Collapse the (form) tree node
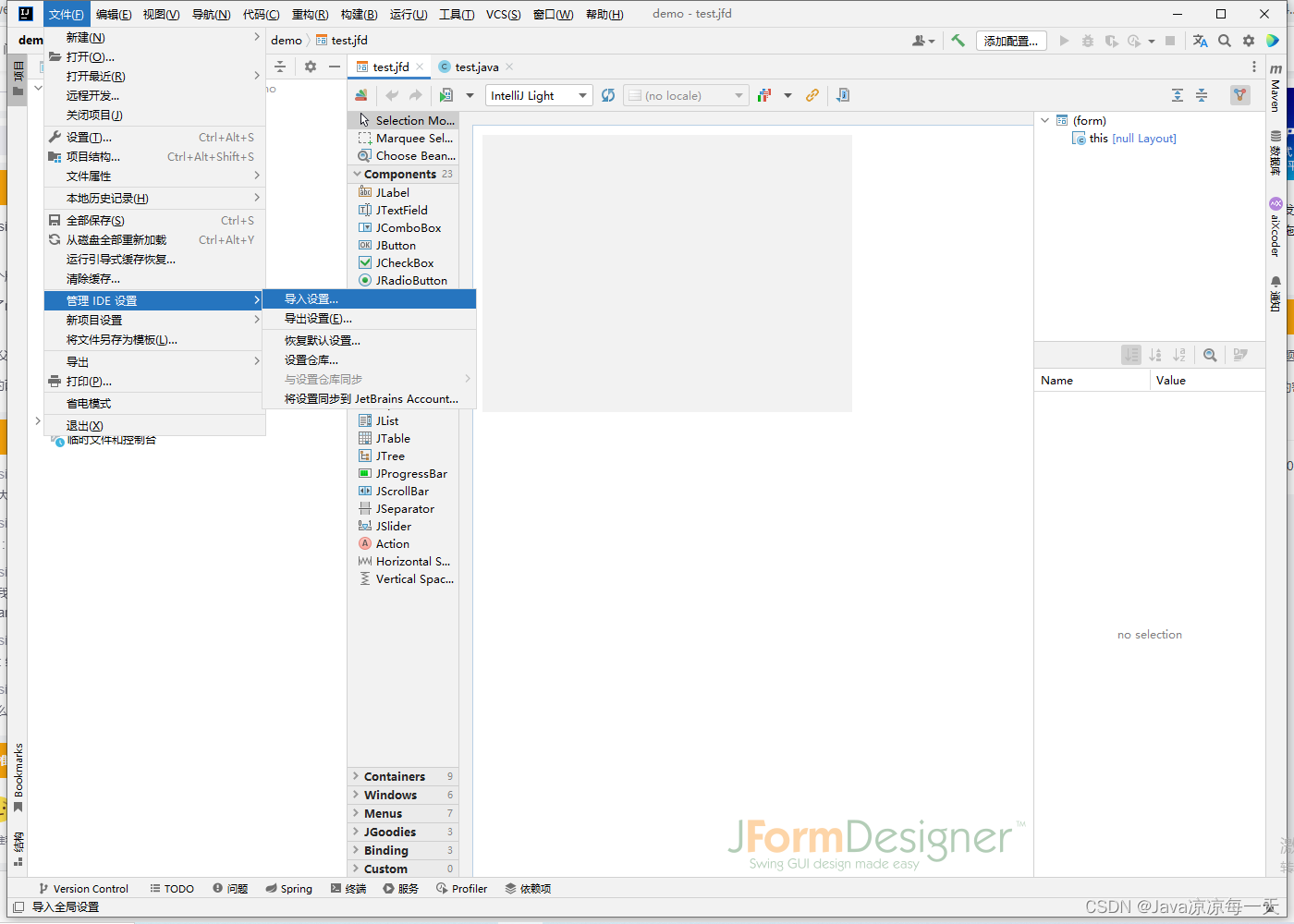This screenshot has width=1294, height=924. pos(1044,120)
